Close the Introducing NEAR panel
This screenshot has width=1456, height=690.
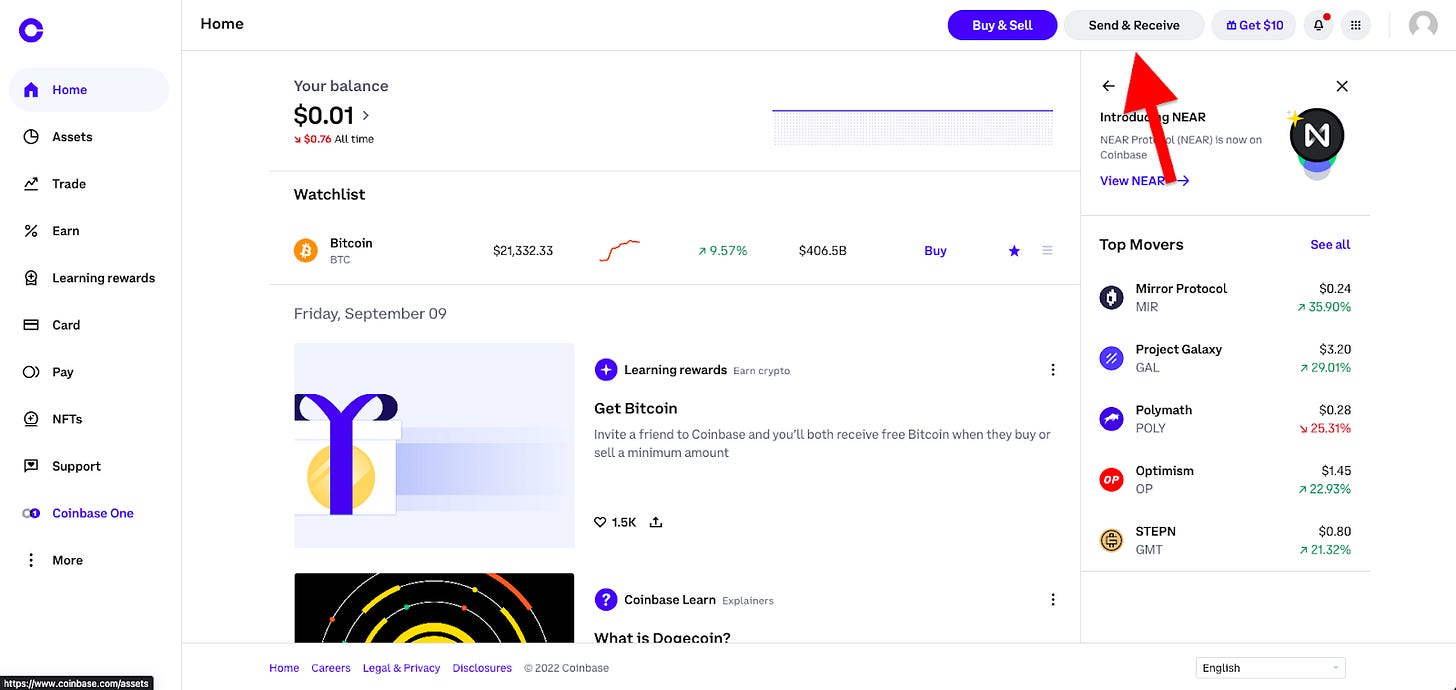pyautogui.click(x=1342, y=86)
